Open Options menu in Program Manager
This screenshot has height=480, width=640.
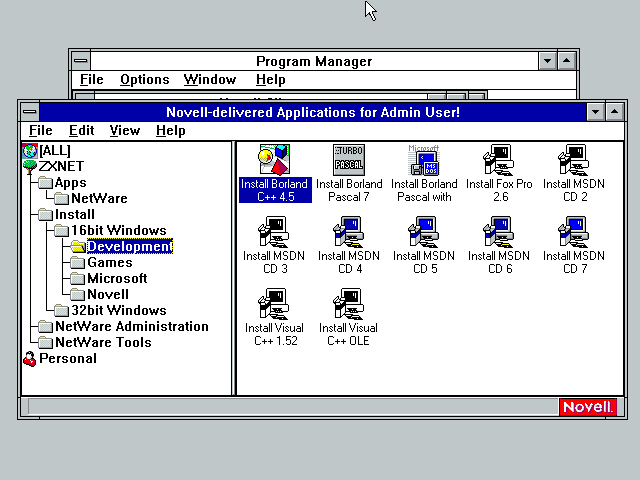click(x=144, y=80)
